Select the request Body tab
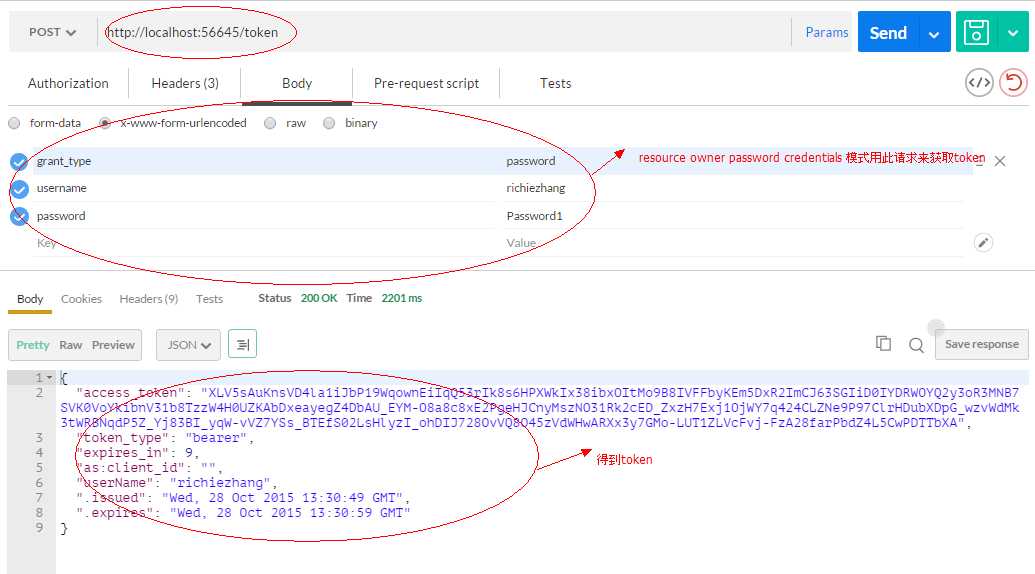The height and width of the screenshot is (574, 1035). (297, 84)
